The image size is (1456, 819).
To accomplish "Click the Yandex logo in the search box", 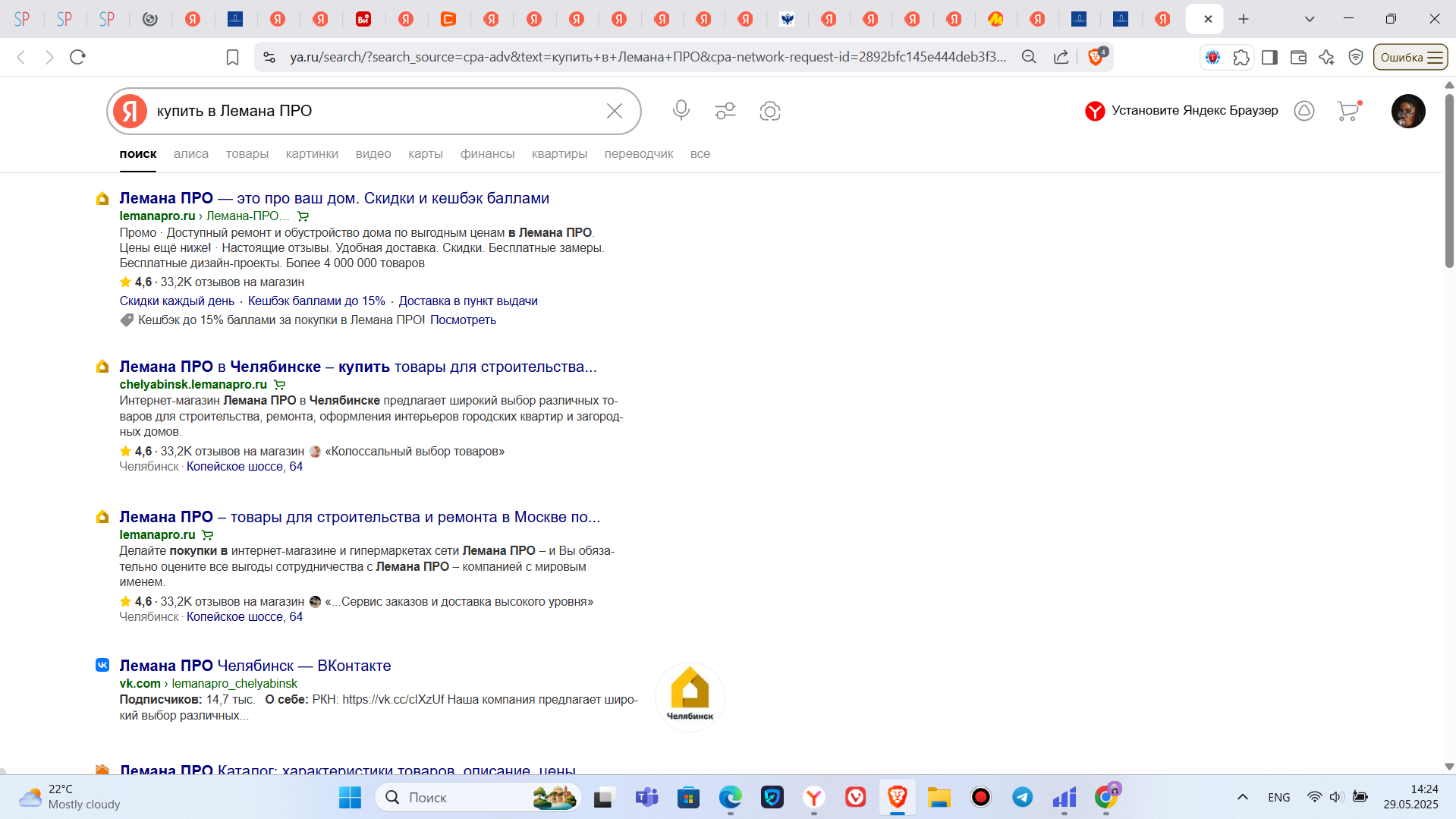I will [131, 111].
